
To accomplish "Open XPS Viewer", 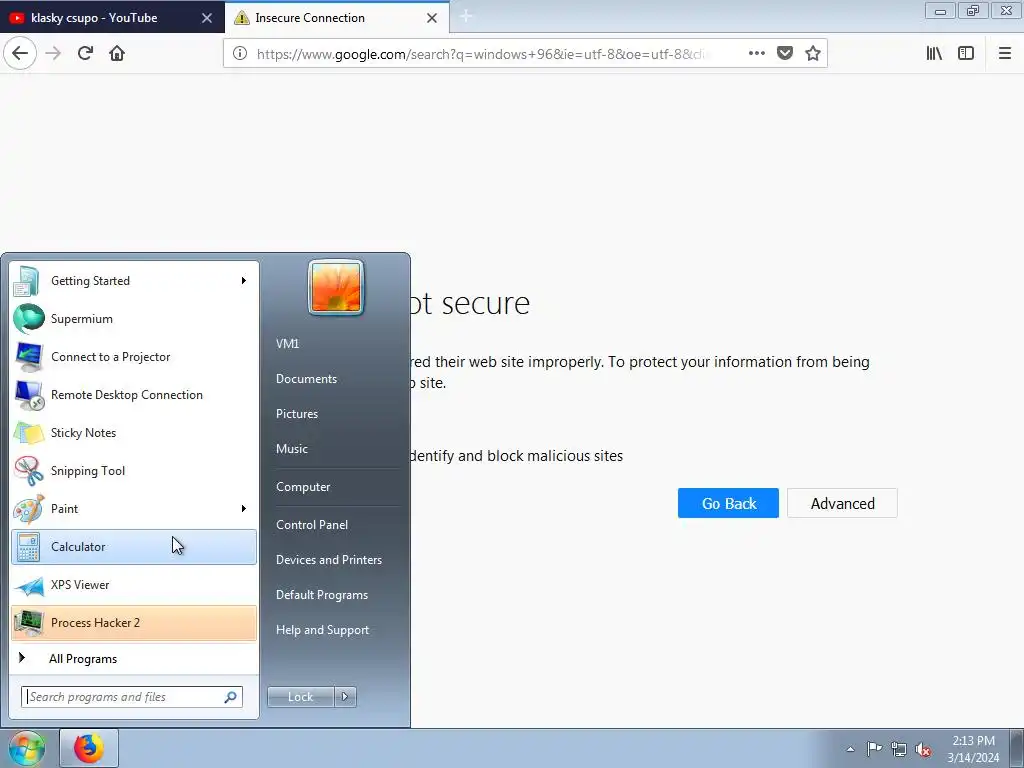I will (134, 584).
